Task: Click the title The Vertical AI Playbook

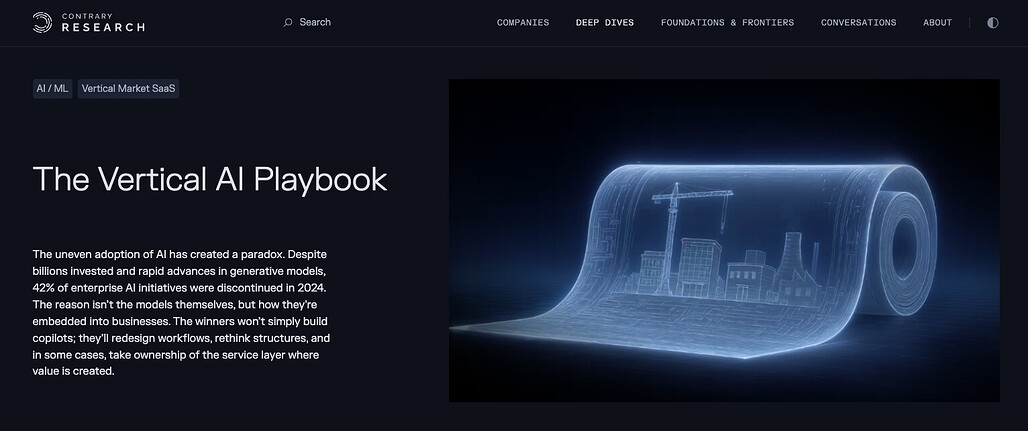Action: 210,179
